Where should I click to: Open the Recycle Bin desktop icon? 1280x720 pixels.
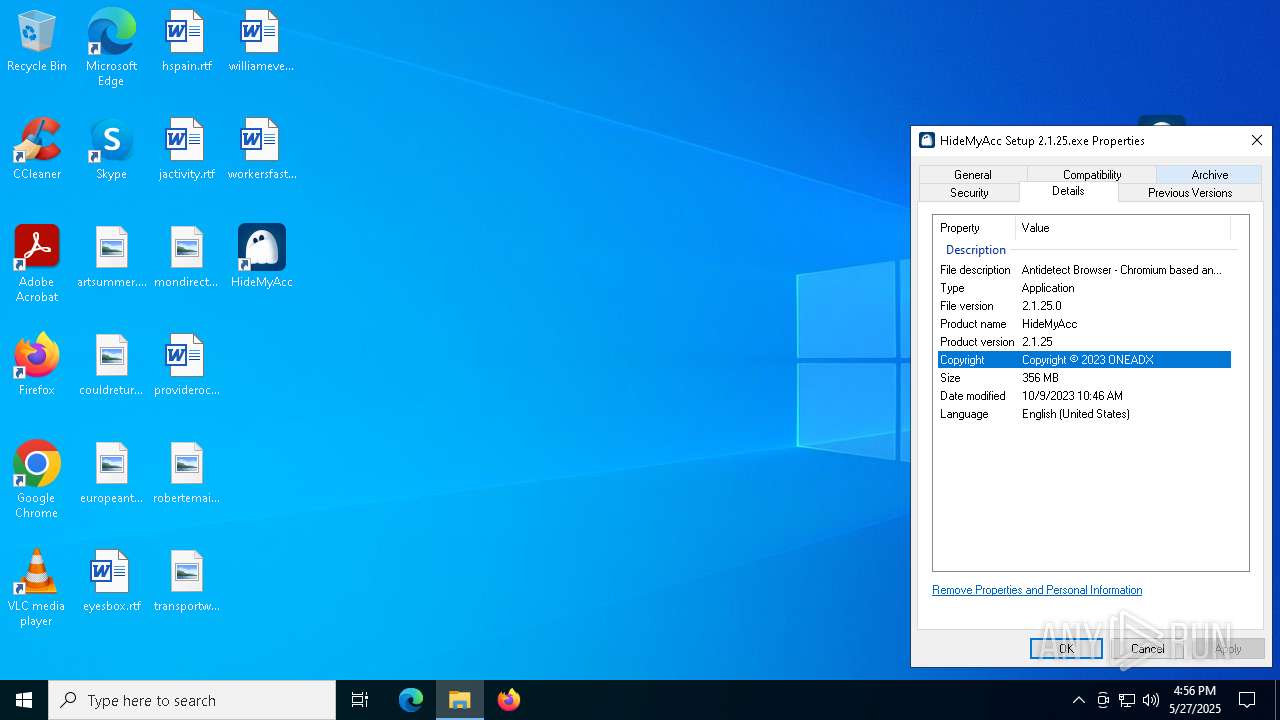(x=37, y=42)
